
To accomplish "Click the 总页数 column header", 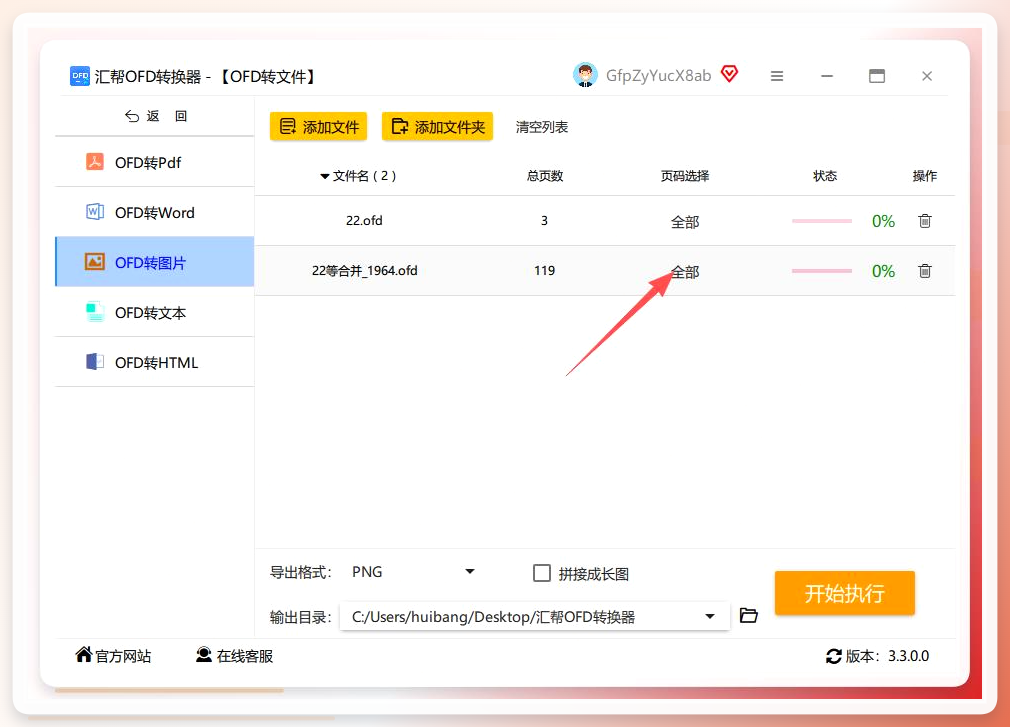I will (545, 176).
